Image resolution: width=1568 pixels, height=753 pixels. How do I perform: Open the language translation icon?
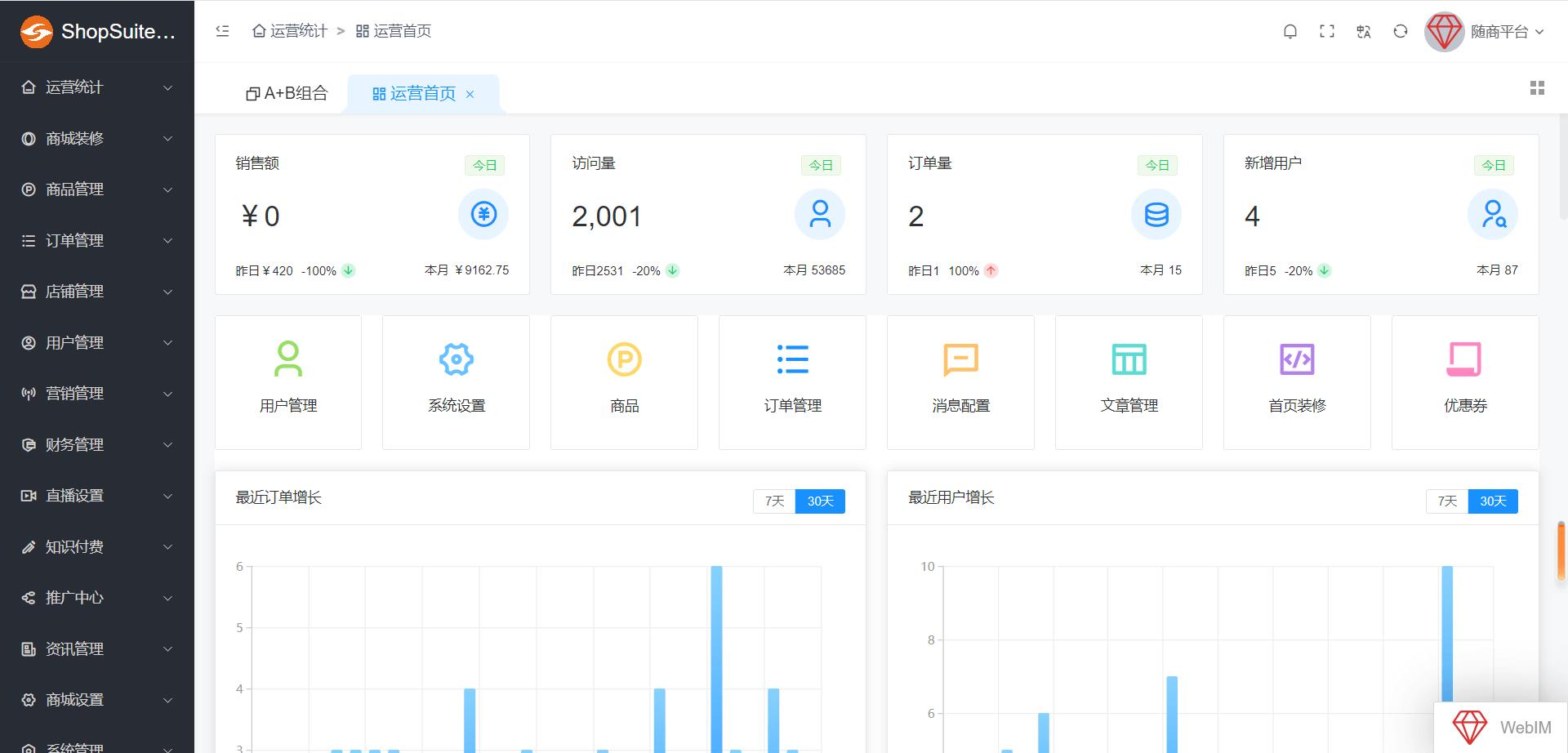tap(1364, 31)
